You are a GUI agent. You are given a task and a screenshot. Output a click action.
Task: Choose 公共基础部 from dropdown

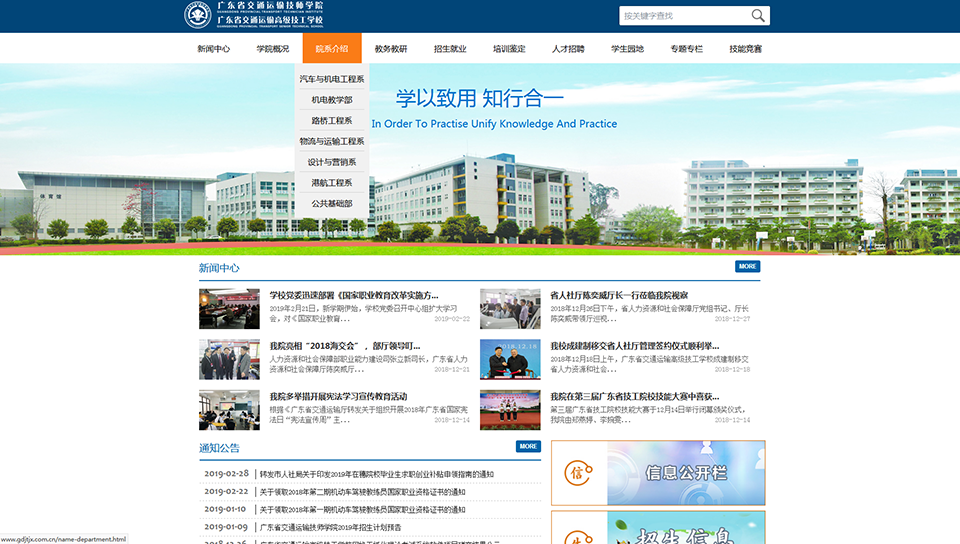(x=332, y=204)
